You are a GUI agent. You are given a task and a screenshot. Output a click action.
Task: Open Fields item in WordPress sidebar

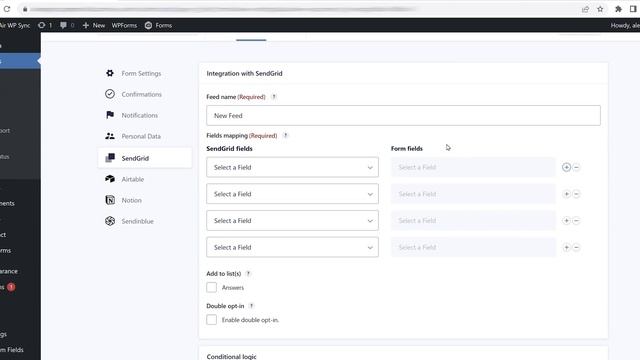point(12,350)
